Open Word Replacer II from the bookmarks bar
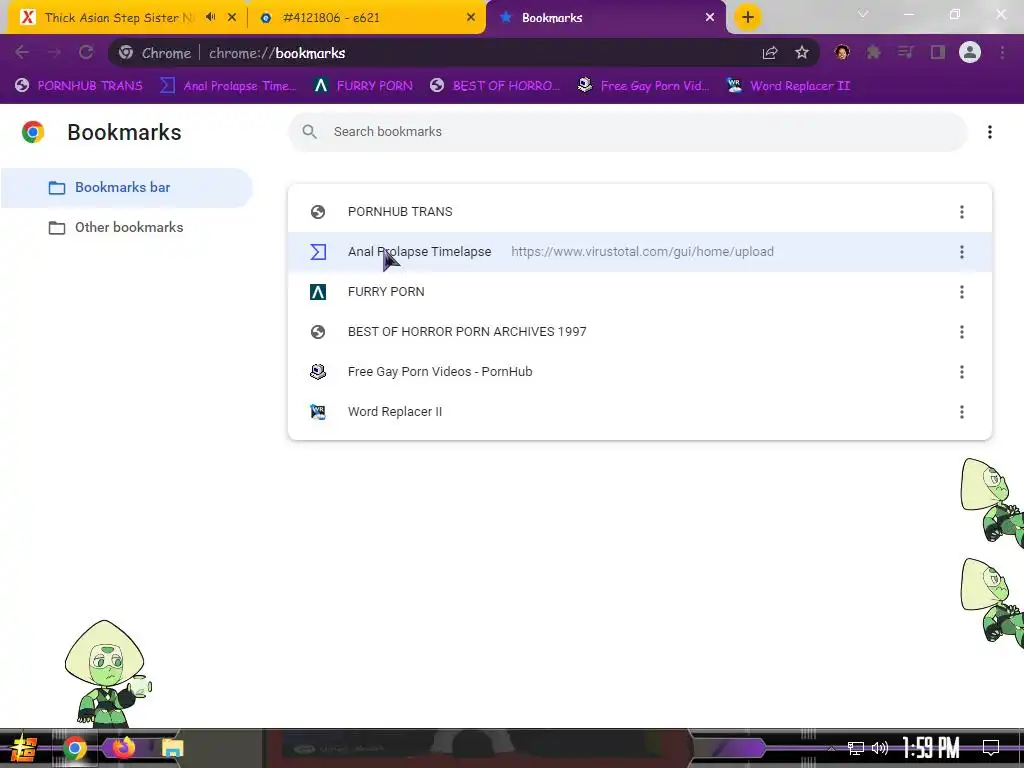 pos(788,86)
